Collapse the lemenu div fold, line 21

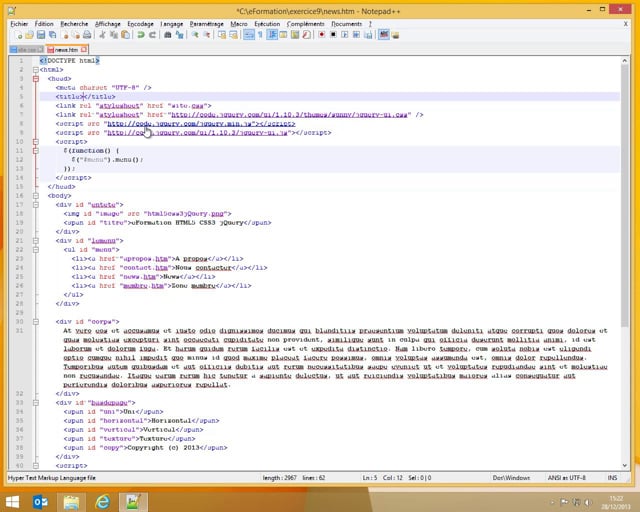point(36,240)
